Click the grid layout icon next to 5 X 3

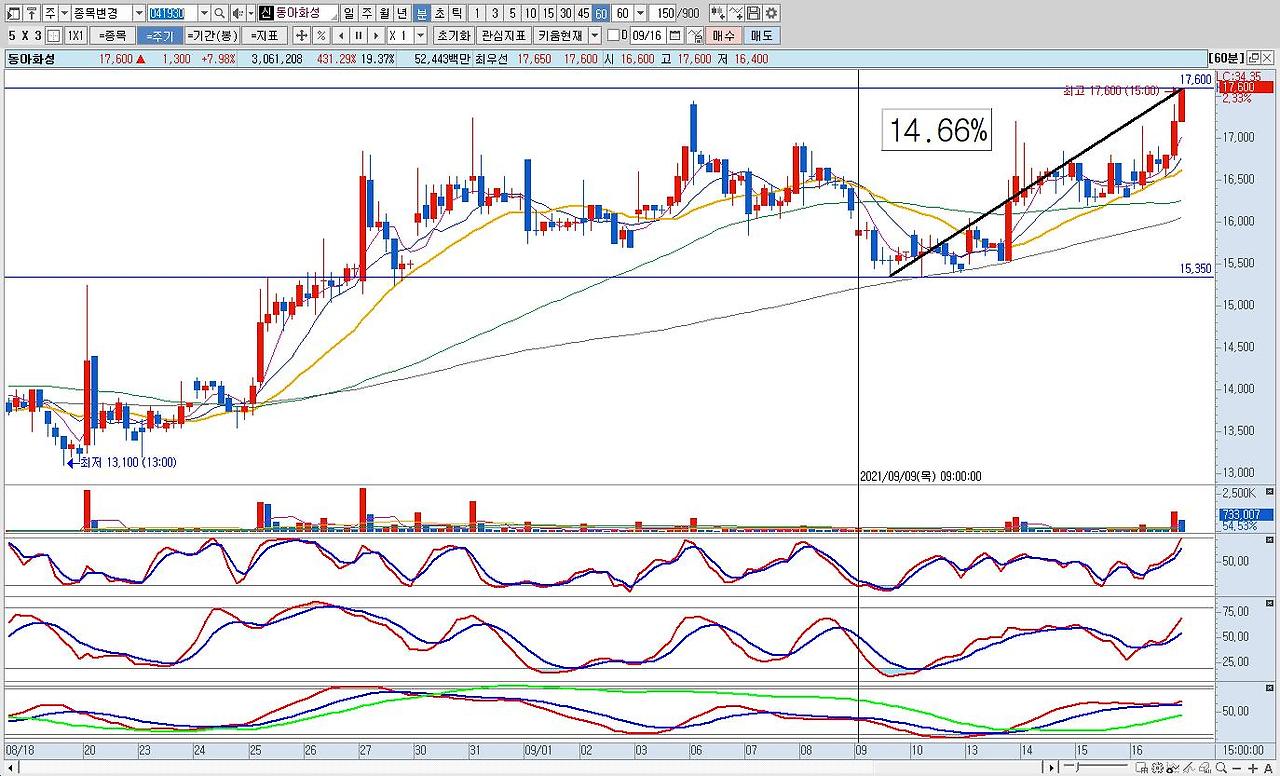point(53,35)
